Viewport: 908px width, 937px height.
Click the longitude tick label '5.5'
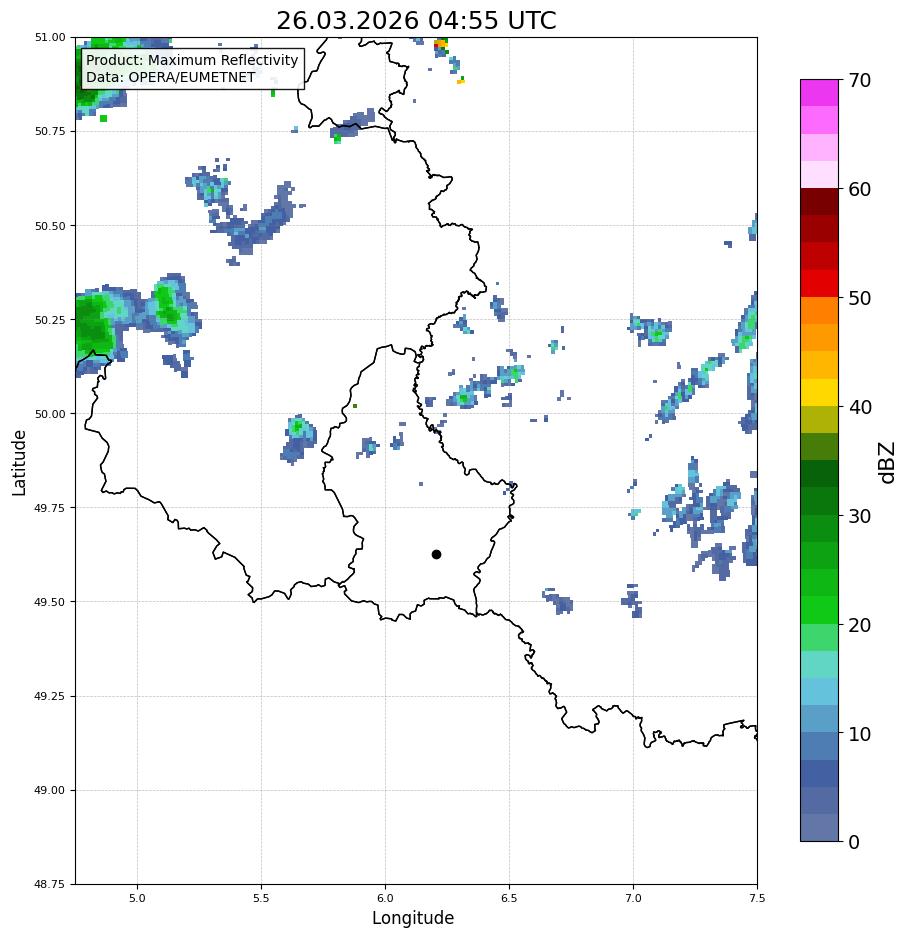point(261,898)
